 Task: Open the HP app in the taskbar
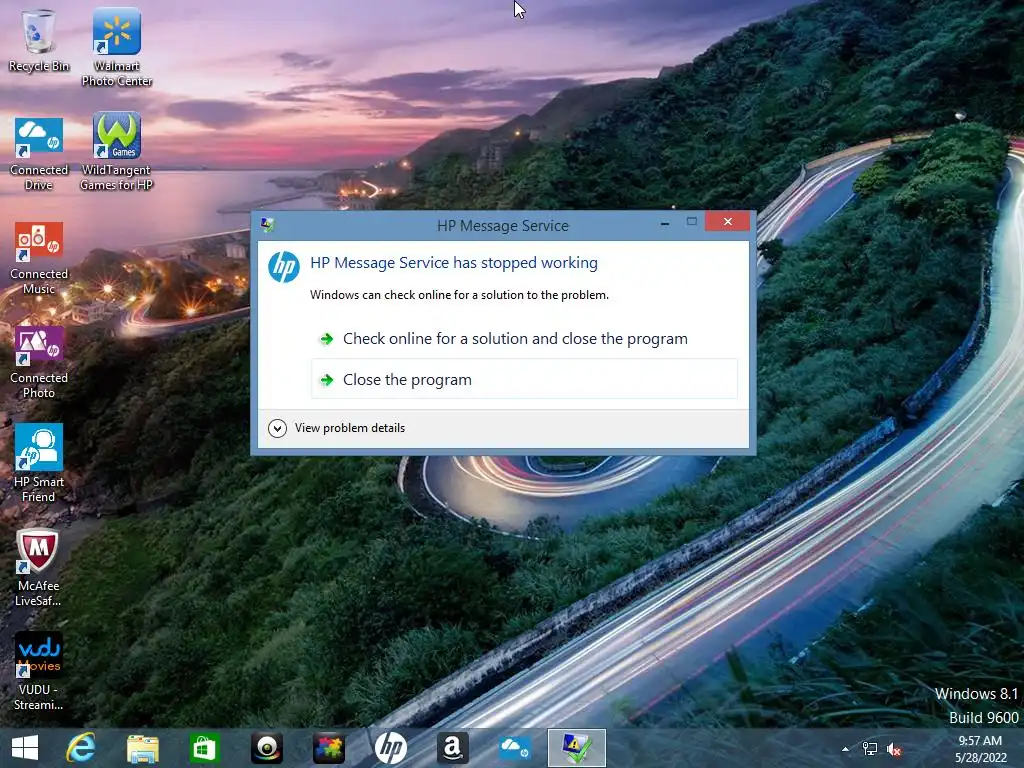coord(391,748)
